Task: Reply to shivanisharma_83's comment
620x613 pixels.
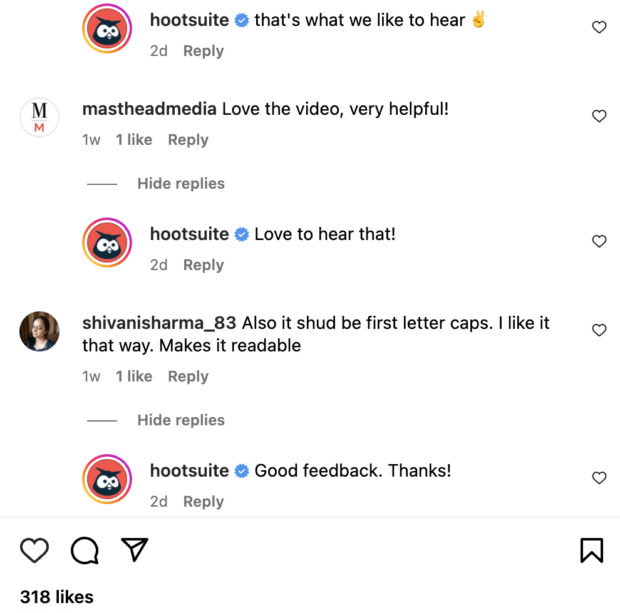Action: [x=188, y=376]
